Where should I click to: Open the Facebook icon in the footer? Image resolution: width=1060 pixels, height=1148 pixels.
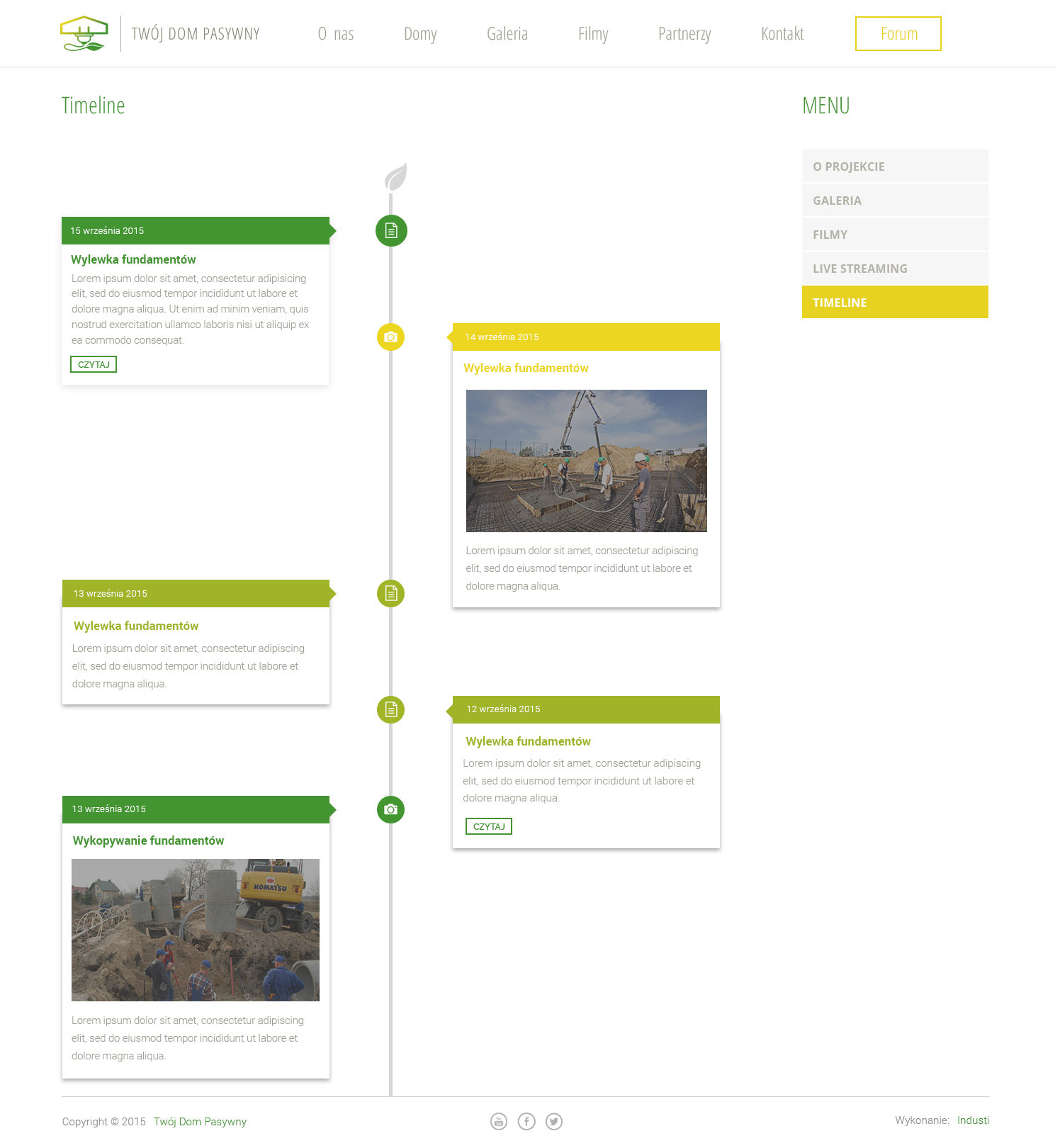pos(526,1121)
